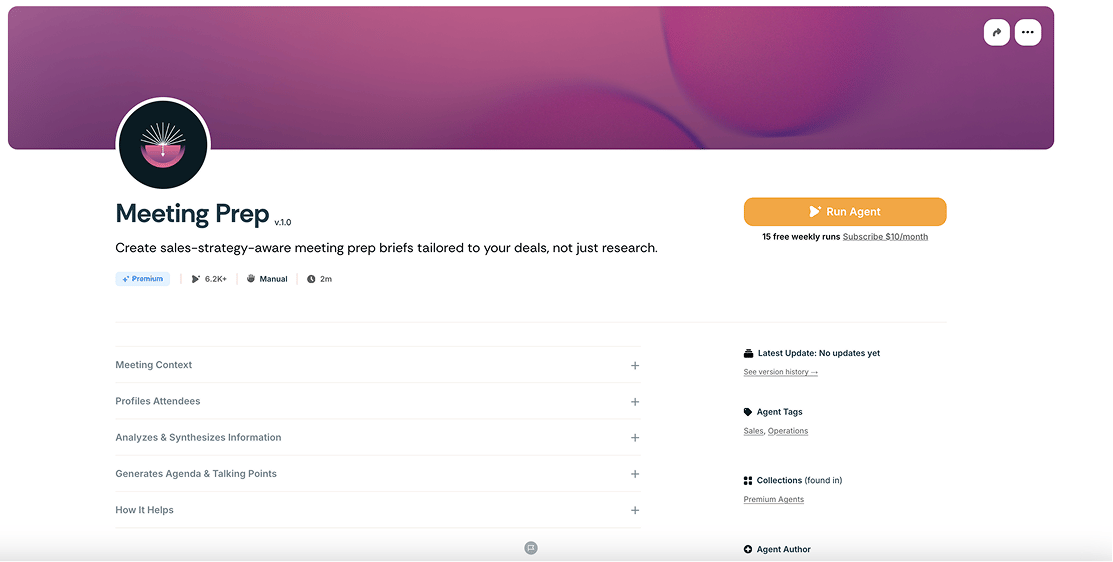
Task: Open the three-dots more options menu
Action: [1027, 33]
